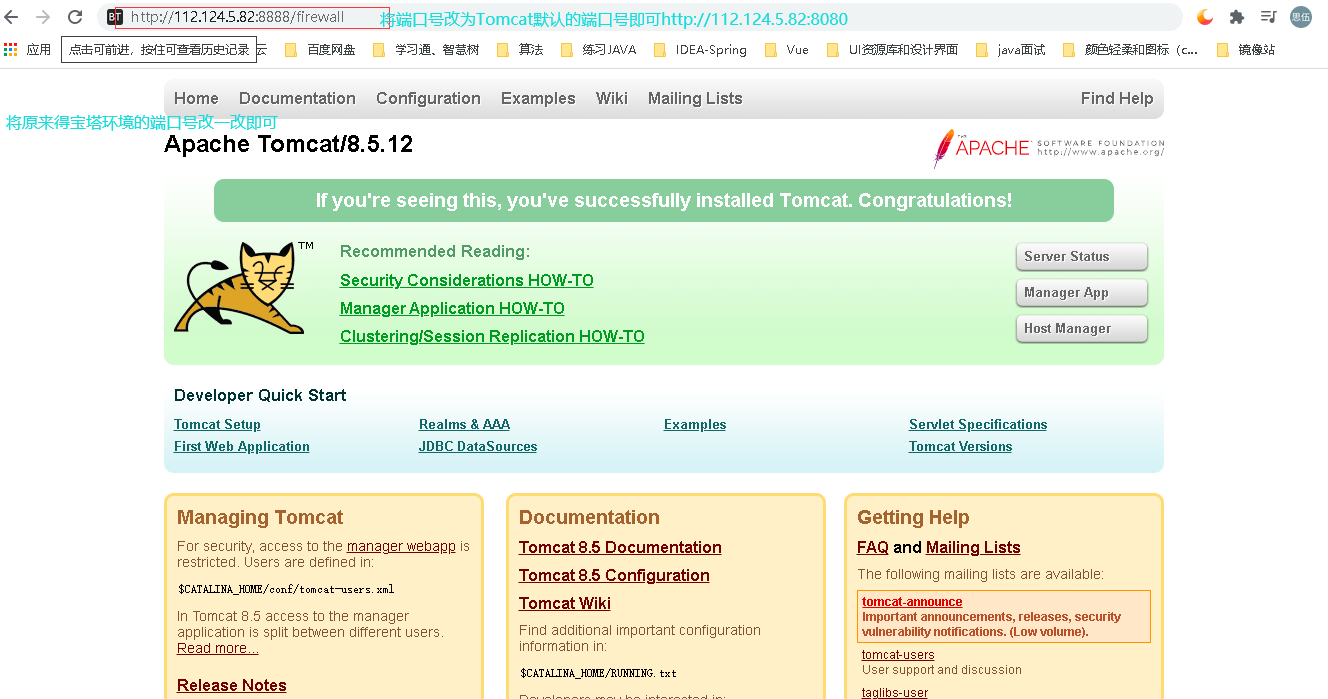Open the taglibs-user mailing list link

pyautogui.click(x=895, y=692)
